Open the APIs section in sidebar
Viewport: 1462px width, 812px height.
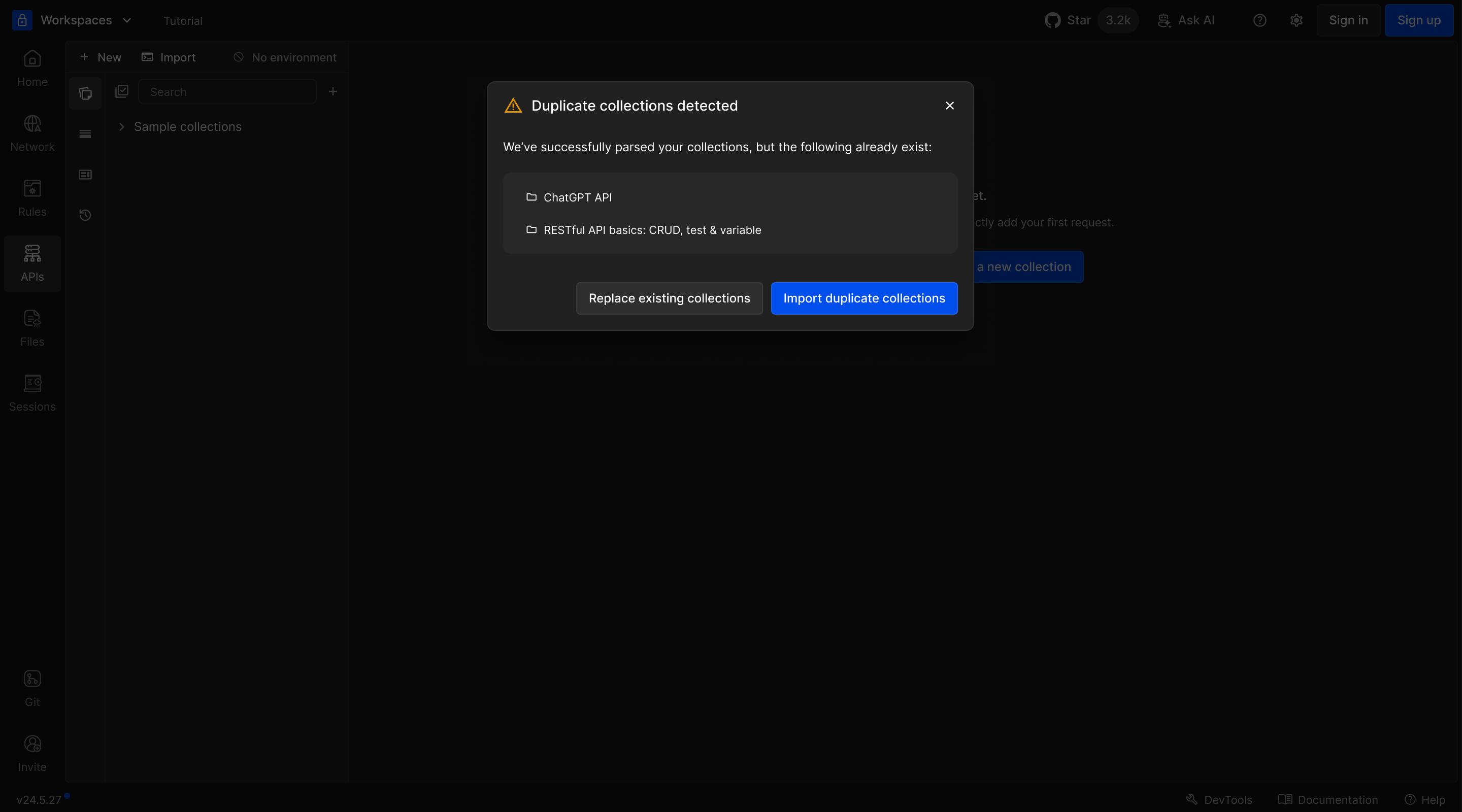tap(32, 264)
